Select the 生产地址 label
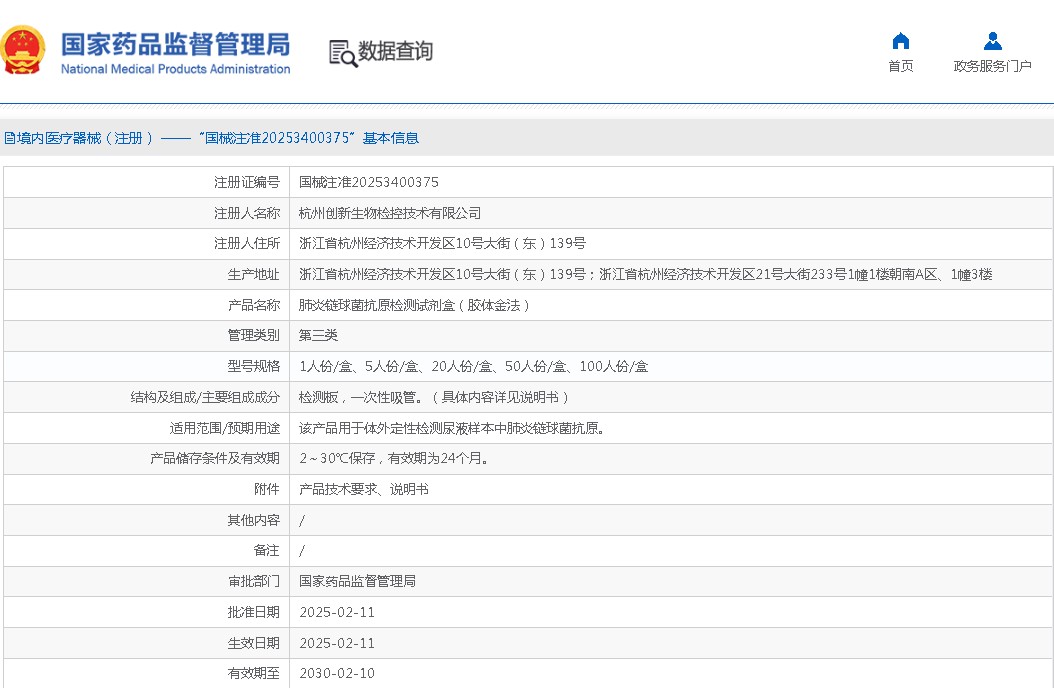This screenshot has width=1054, height=688. tap(253, 274)
